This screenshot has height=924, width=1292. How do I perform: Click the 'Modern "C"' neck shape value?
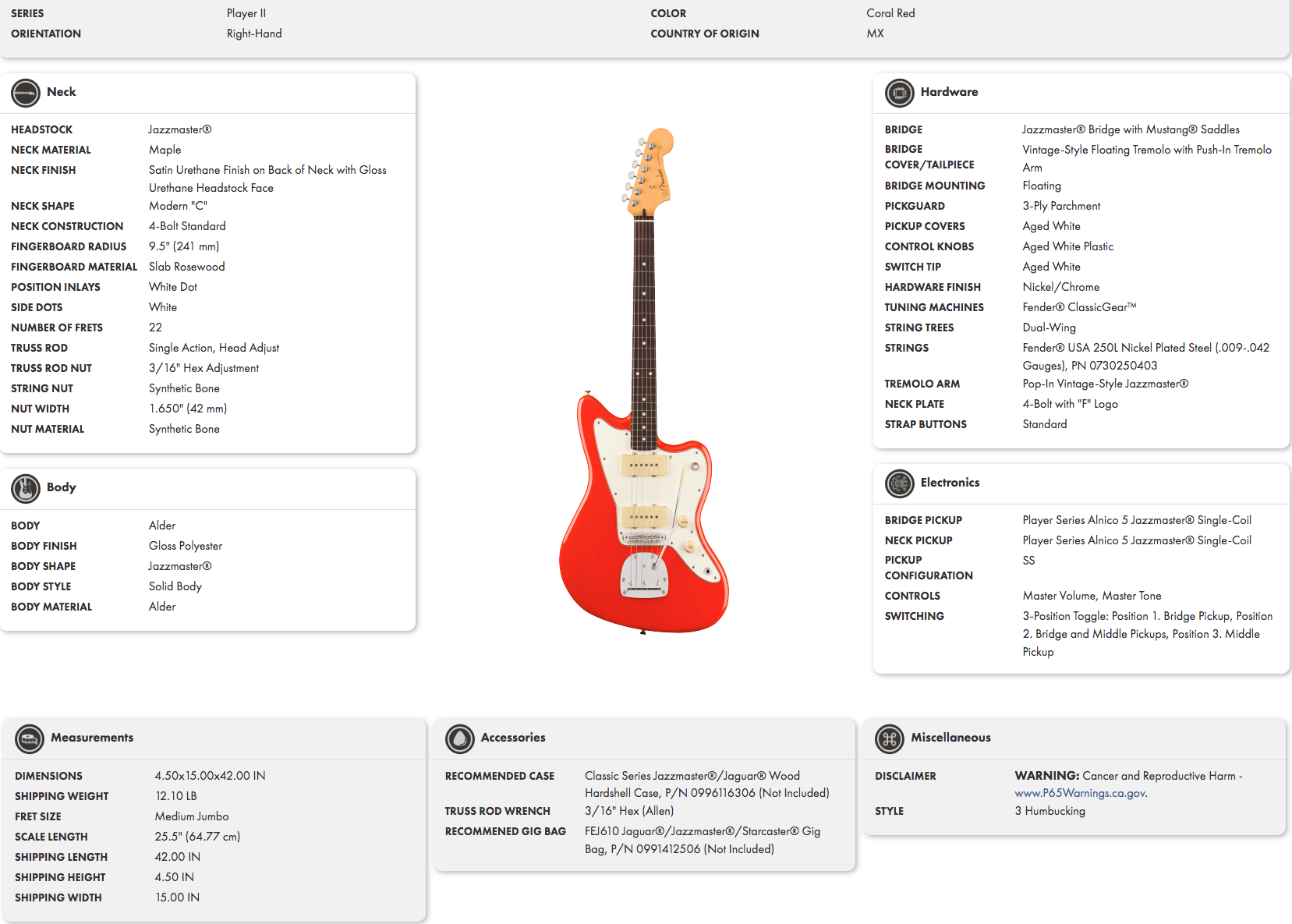point(178,206)
